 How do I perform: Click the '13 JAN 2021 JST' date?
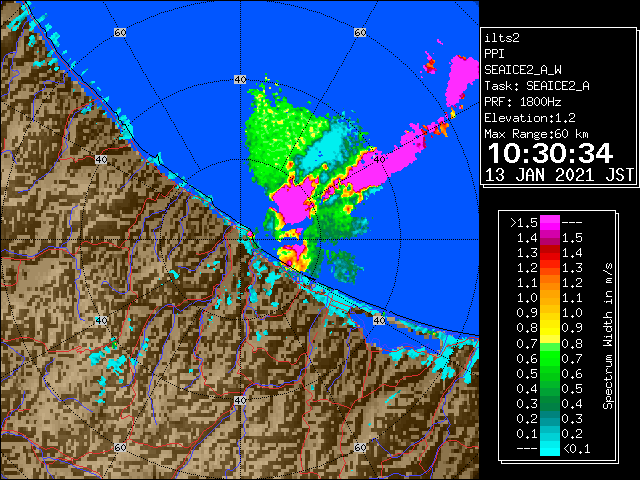click(x=559, y=175)
